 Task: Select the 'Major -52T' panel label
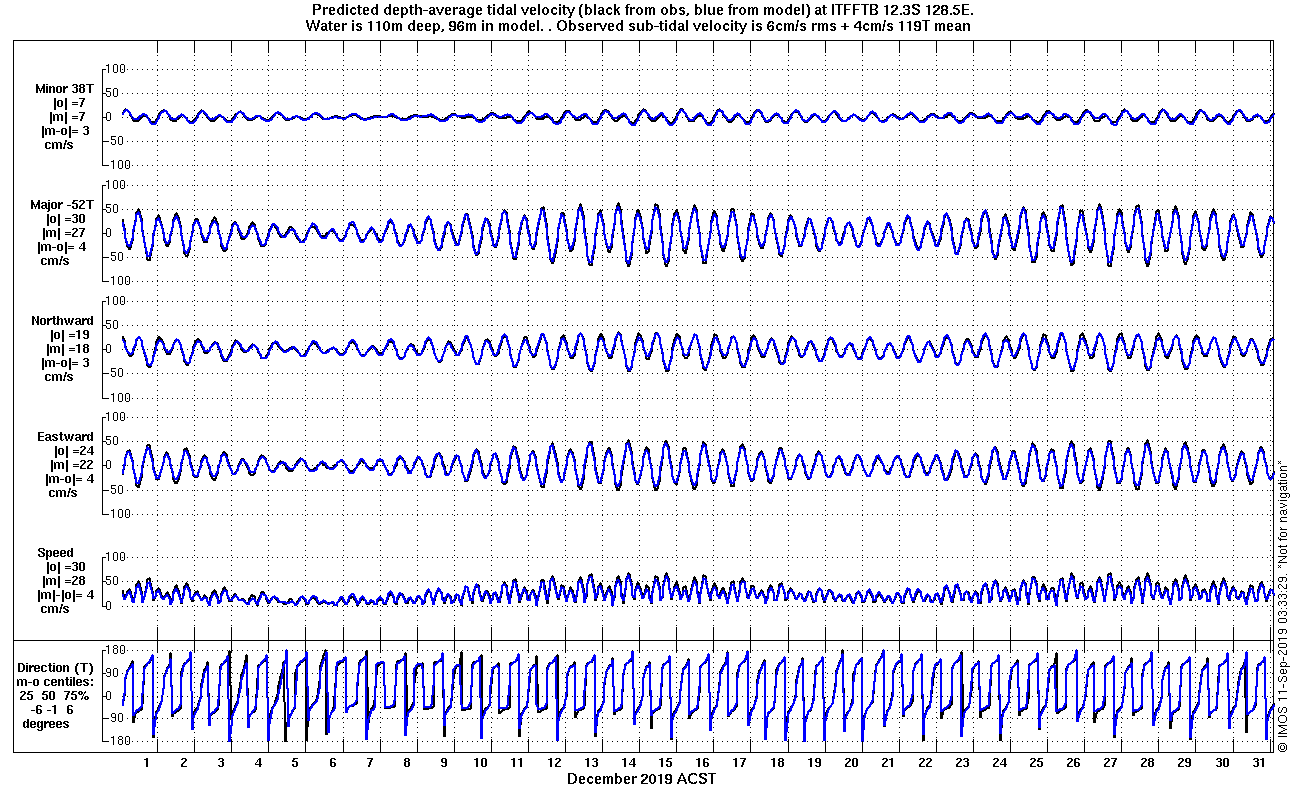[x=62, y=205]
